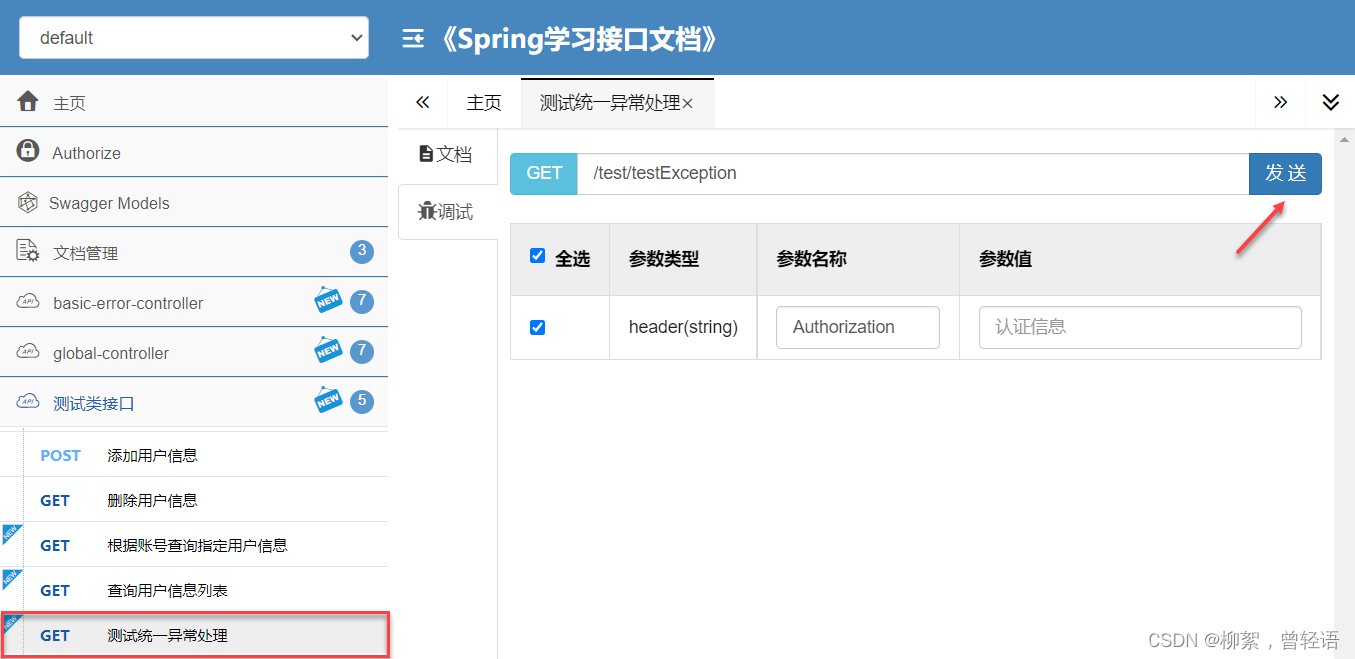Click the 文档管理 count badge 3
Screen dimensions: 1355x659
(362, 252)
